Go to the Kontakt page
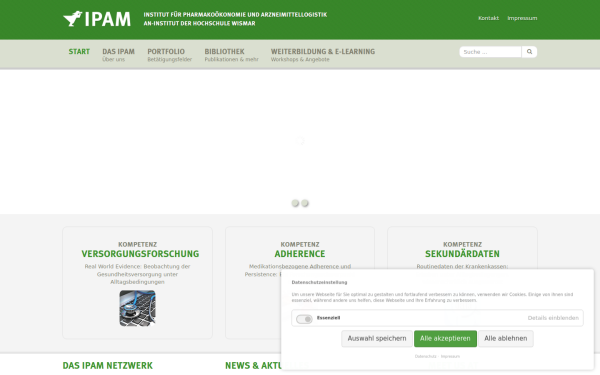600x375 pixels. pos(488,18)
